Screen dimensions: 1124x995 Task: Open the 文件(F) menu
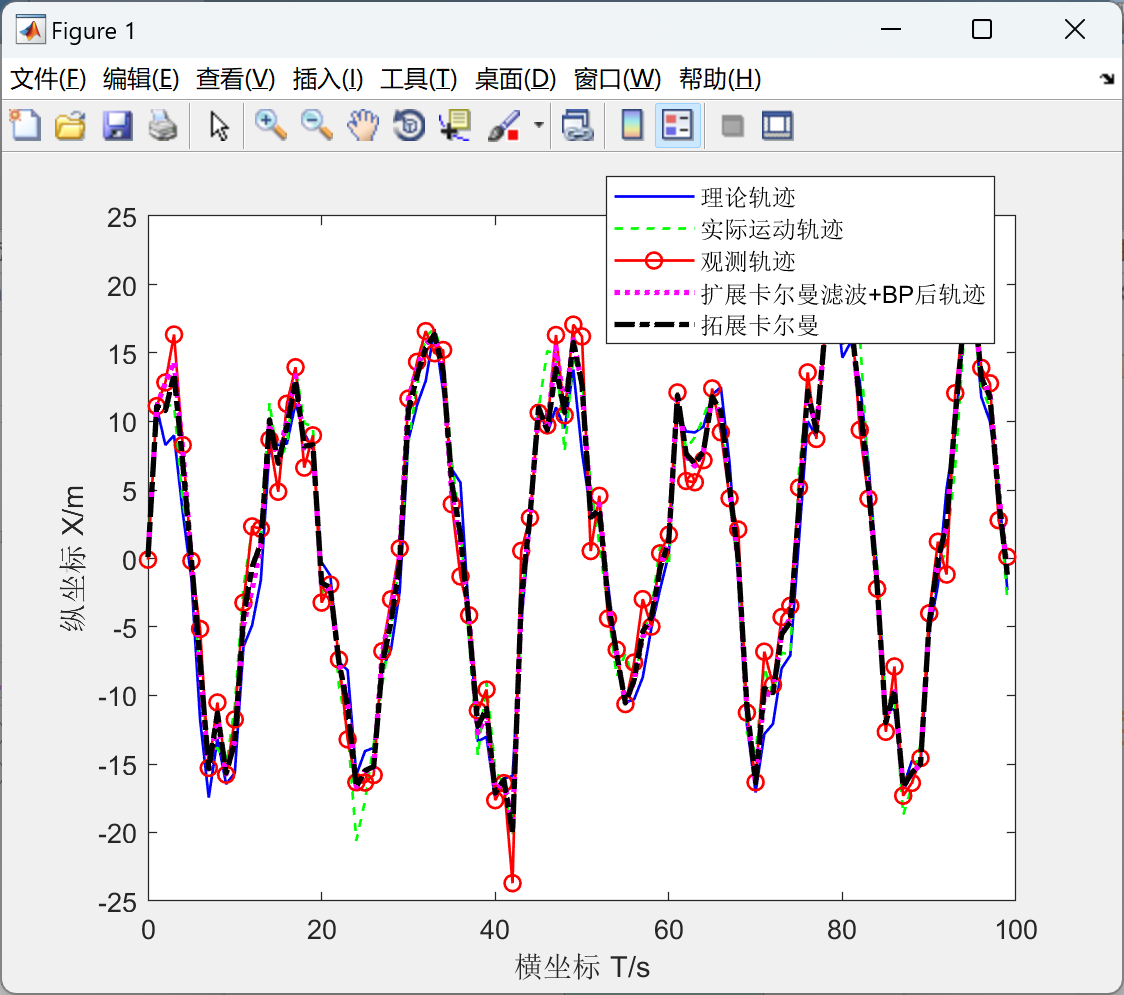tap(48, 79)
